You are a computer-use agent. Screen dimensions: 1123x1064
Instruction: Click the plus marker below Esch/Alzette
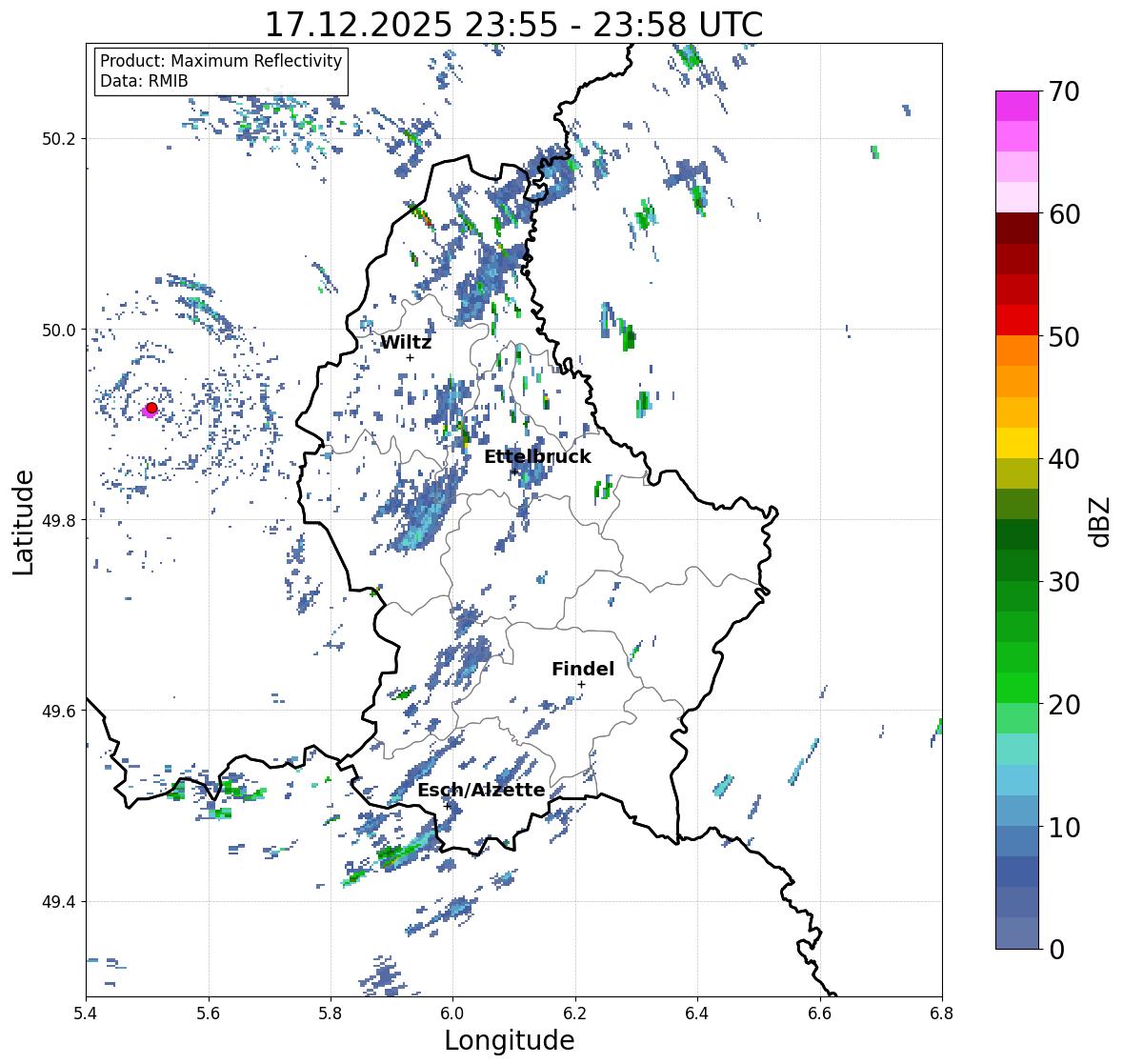click(x=447, y=806)
